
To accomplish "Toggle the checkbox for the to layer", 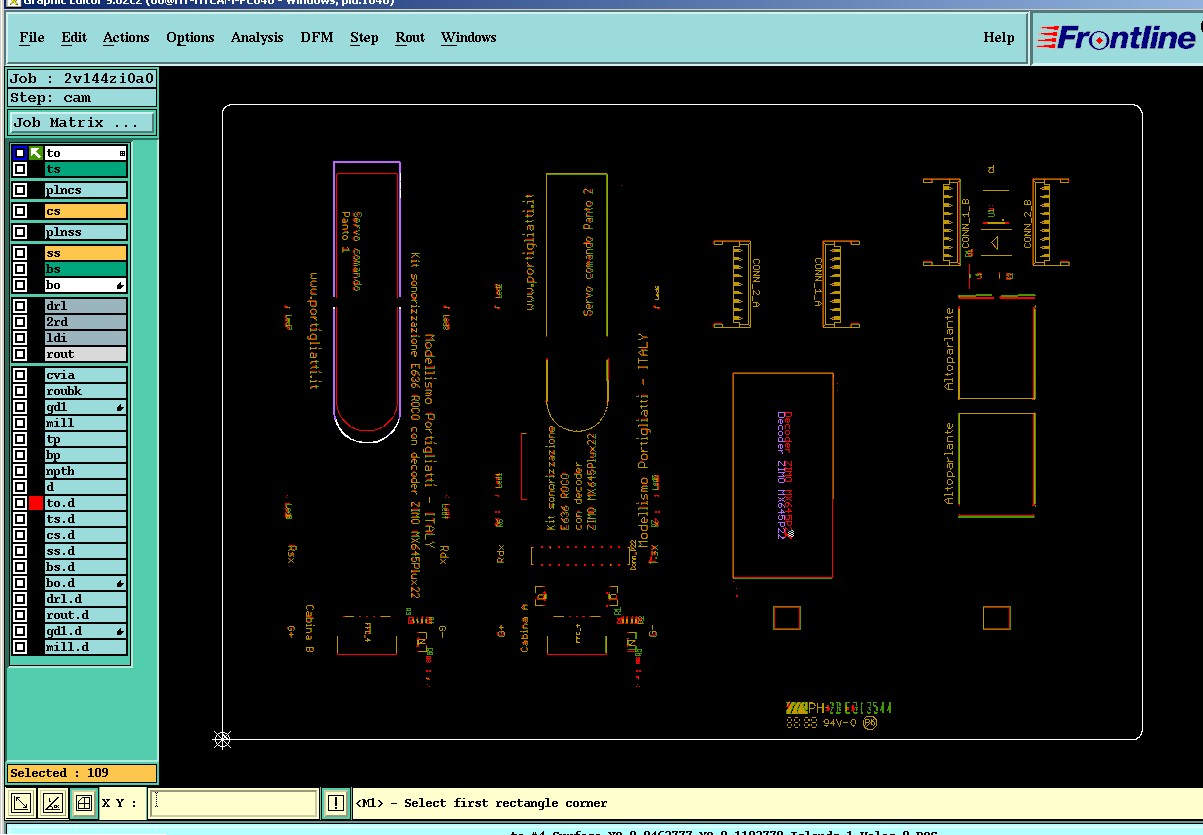I will tap(20, 153).
